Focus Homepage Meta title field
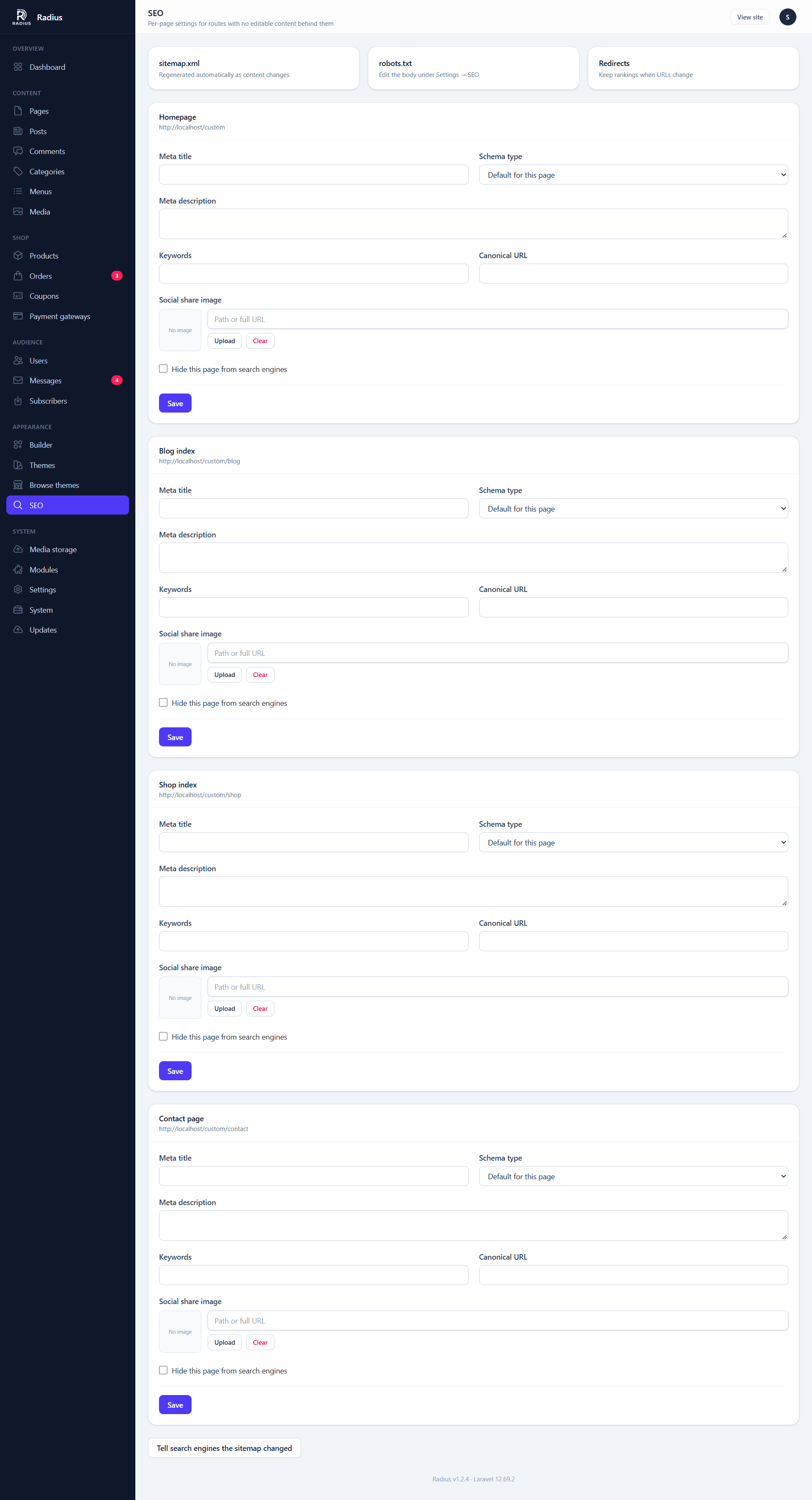812x1500 pixels. tap(313, 175)
